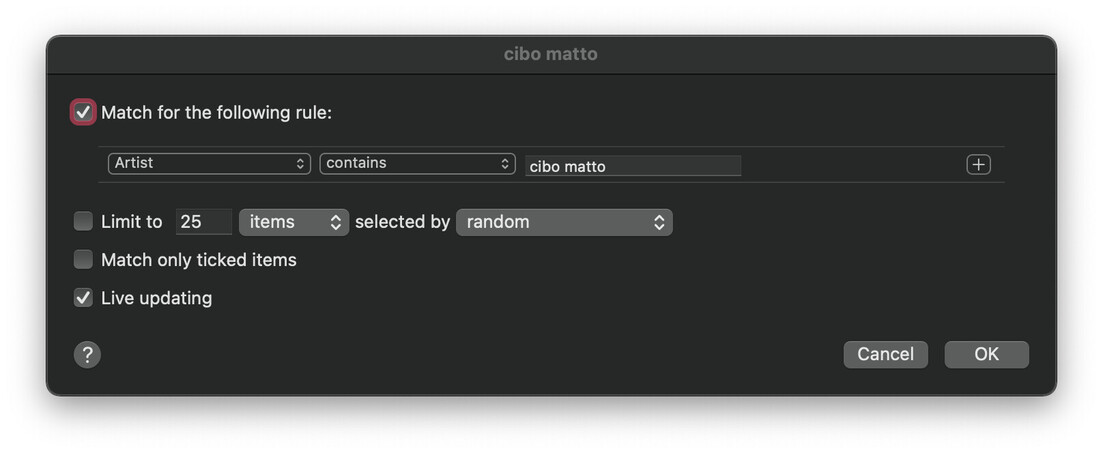This screenshot has height=453, width=1103.
Task: Add a new rule with the plus button
Action: pyautogui.click(x=978, y=165)
